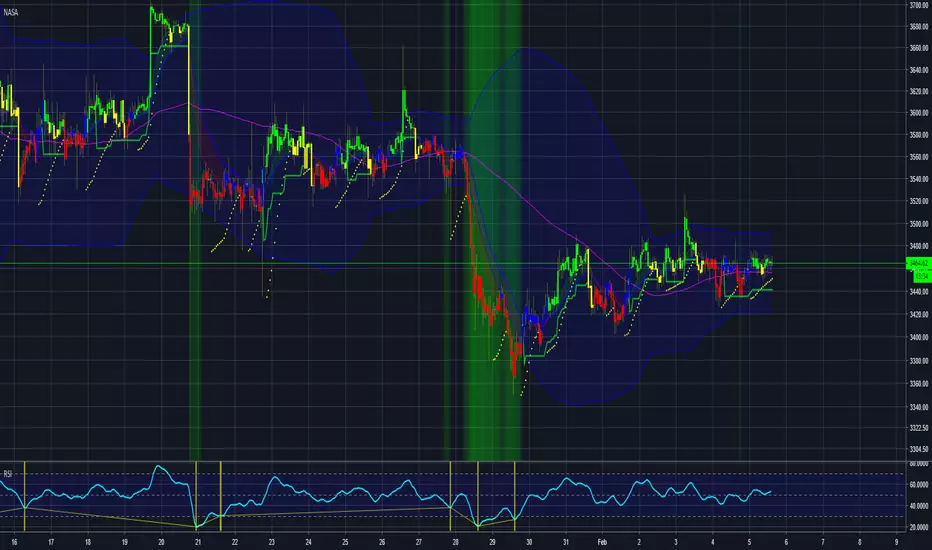Click the 13:54 countdown label
Screen dimensions: 932x550
[922, 275]
